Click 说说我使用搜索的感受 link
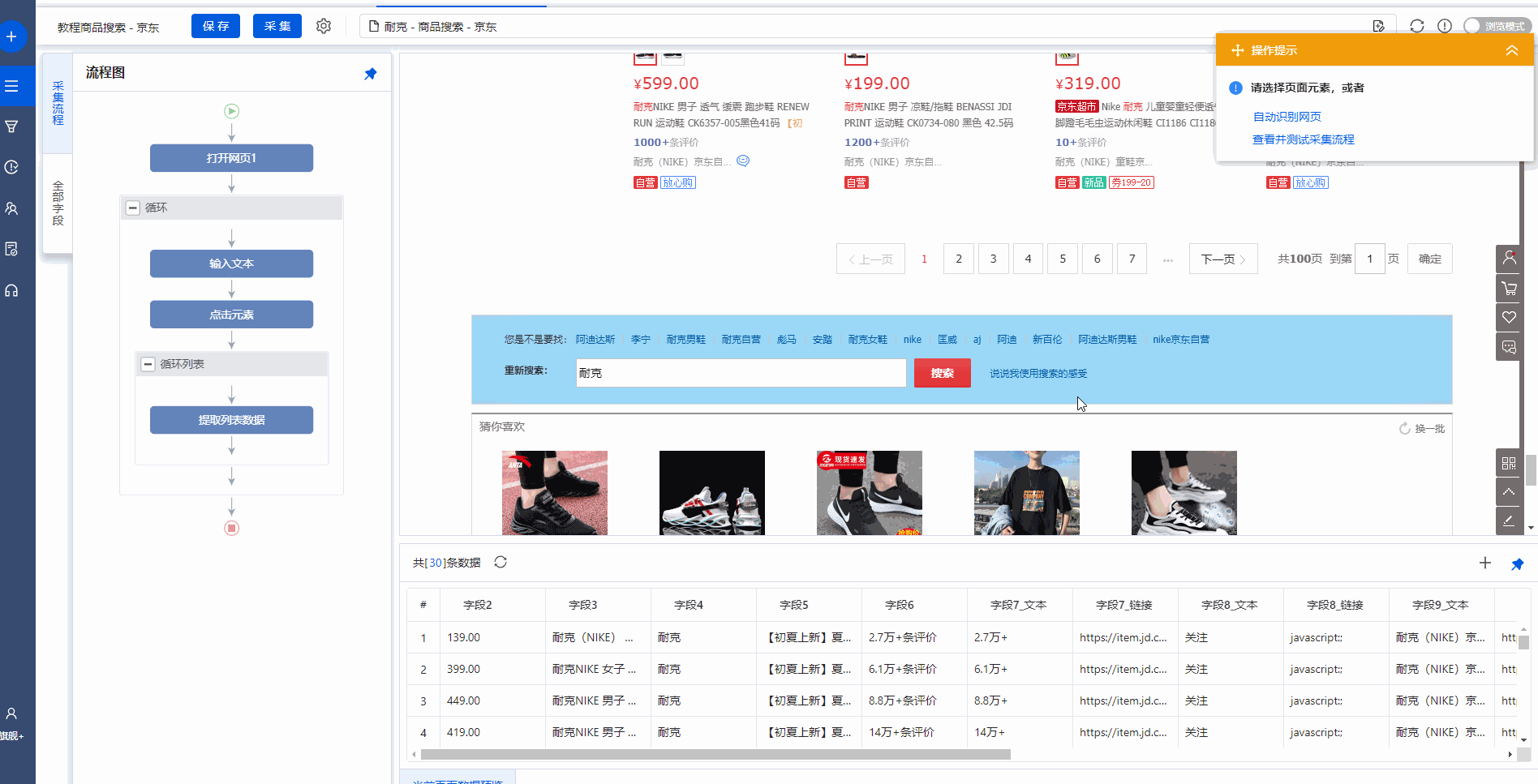The width and height of the screenshot is (1538, 784). pos(1038,373)
